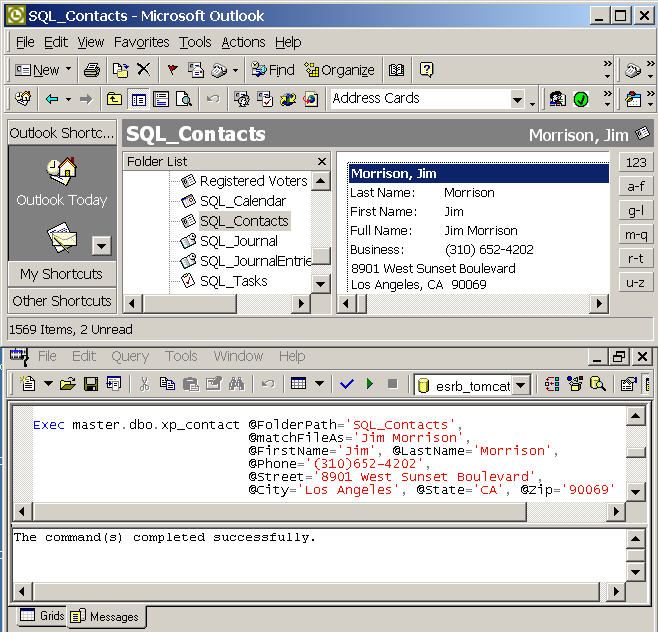Open Print Preview icon in Outlook
The image size is (658, 632).
pos(184,99)
